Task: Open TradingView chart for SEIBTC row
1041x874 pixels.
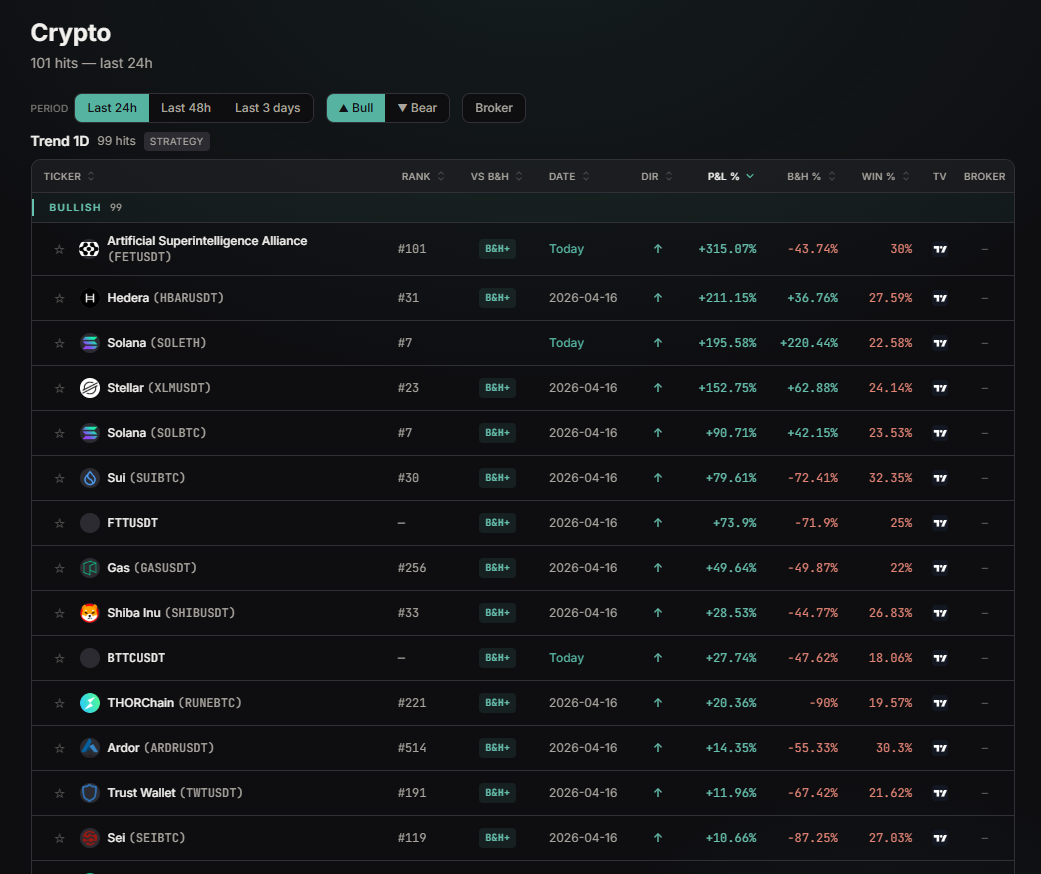Action: tap(939, 838)
